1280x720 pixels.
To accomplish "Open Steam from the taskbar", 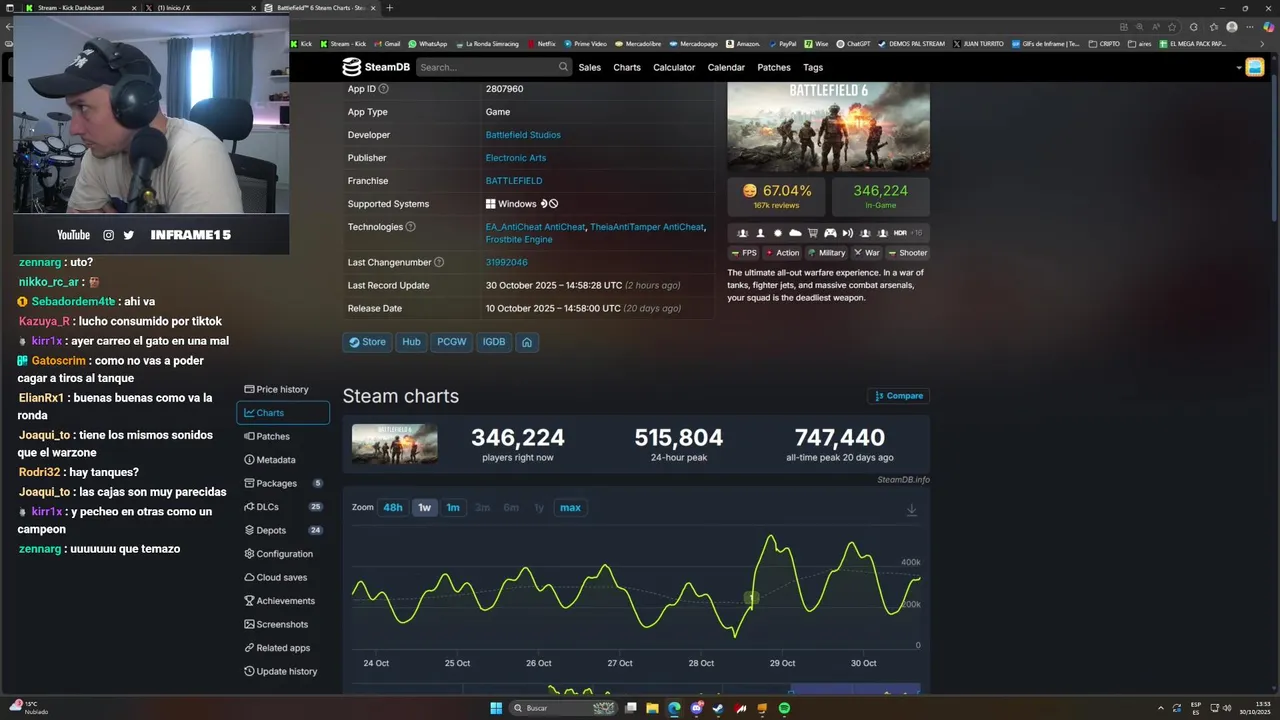I will [718, 708].
